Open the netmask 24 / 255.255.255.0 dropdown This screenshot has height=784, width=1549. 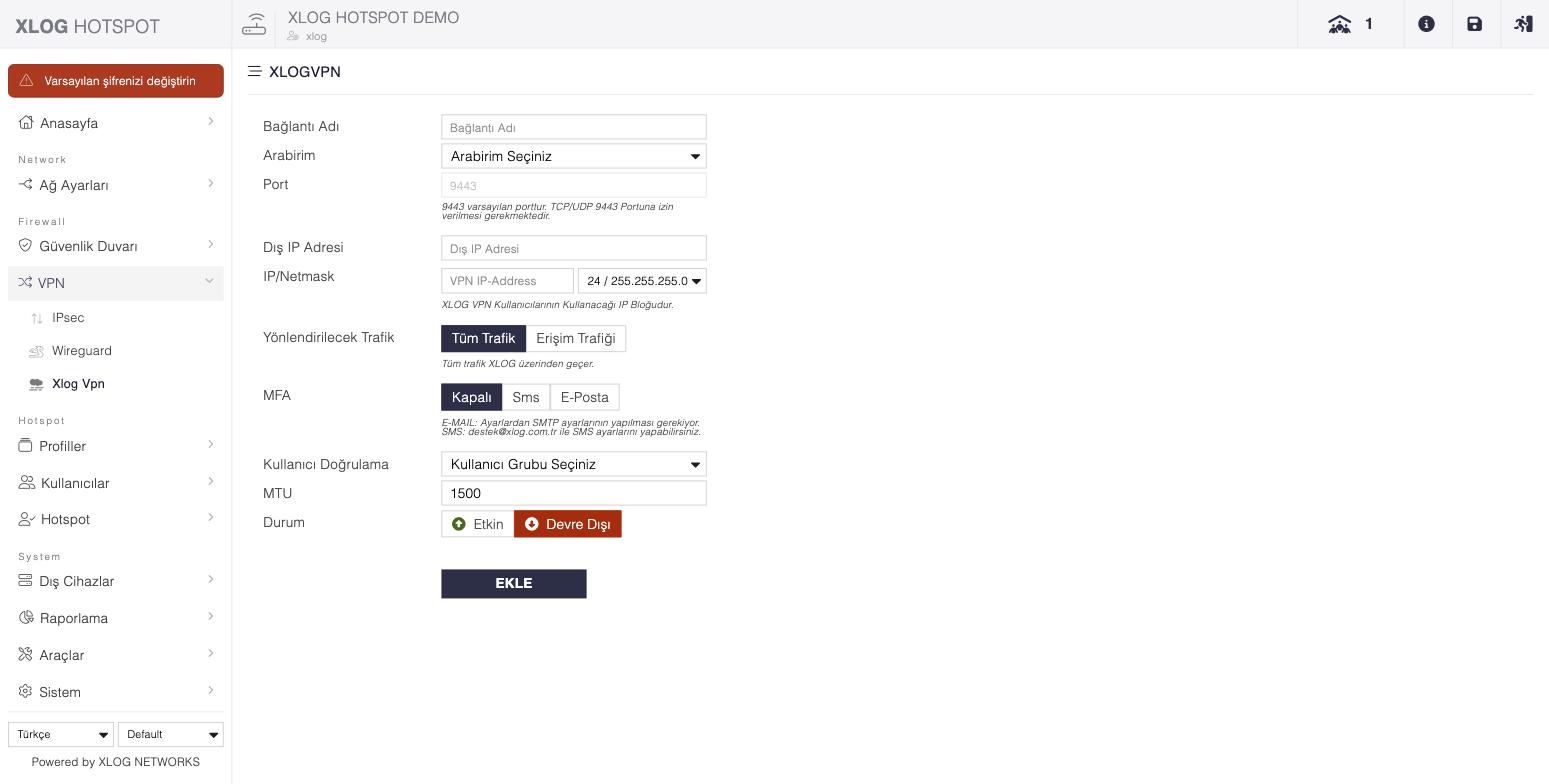642,281
